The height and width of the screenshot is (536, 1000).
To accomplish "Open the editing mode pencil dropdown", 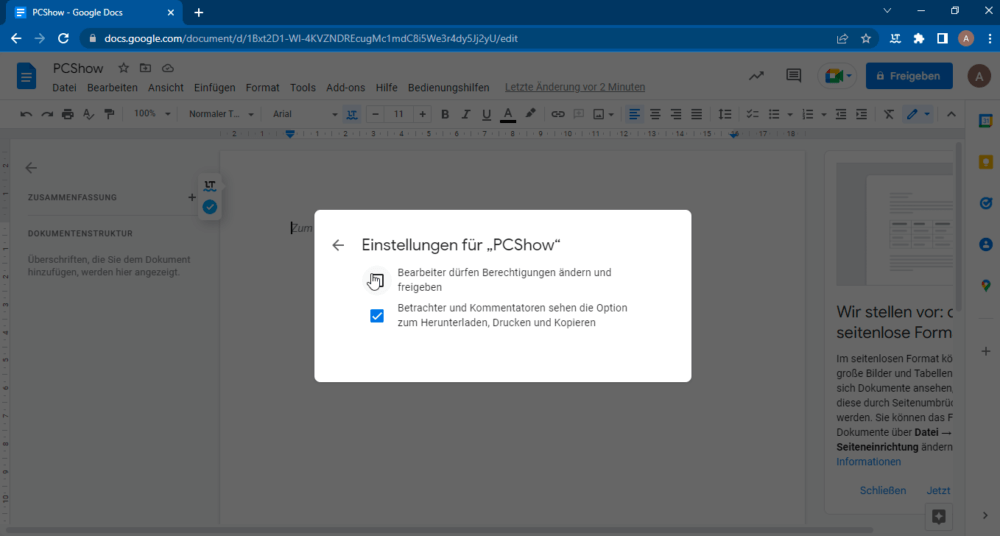I will (918, 114).
